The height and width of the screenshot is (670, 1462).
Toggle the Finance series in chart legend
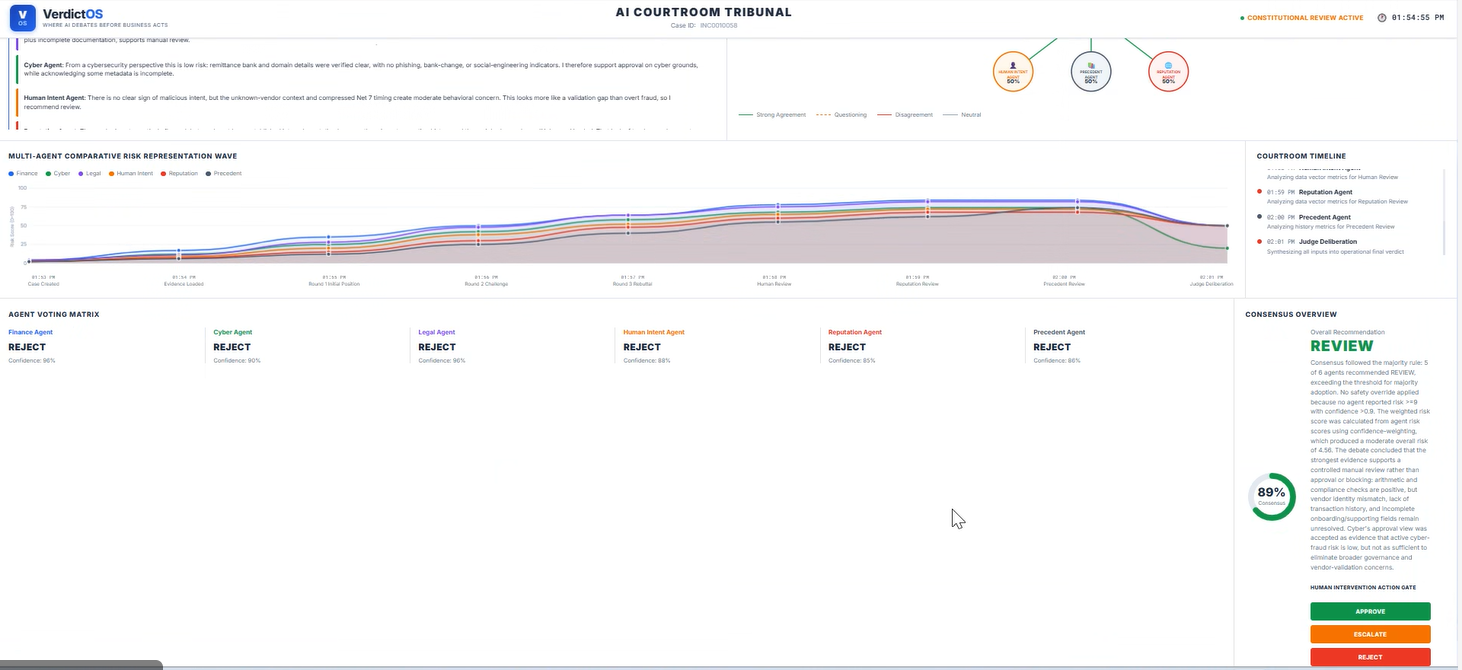[x=23, y=173]
